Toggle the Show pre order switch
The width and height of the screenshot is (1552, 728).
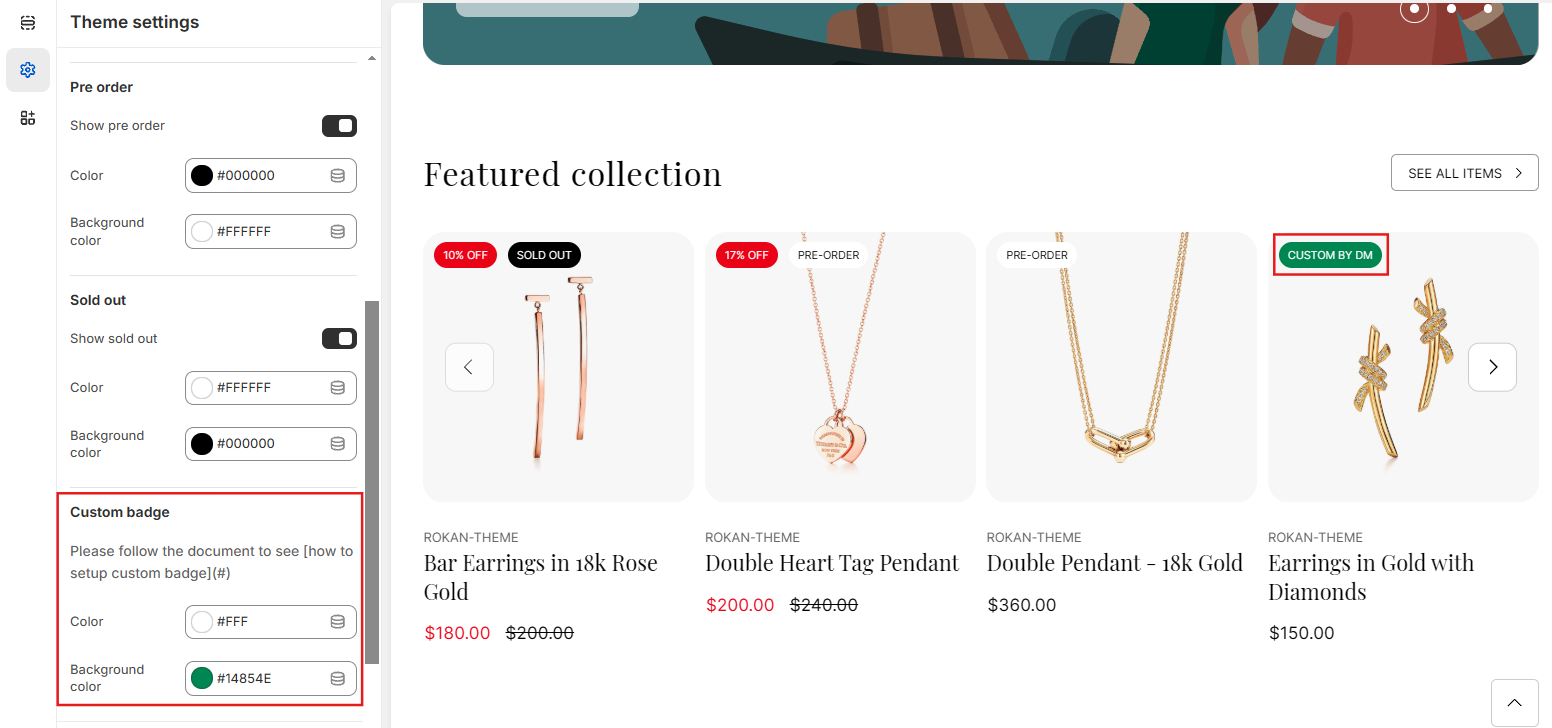click(339, 126)
